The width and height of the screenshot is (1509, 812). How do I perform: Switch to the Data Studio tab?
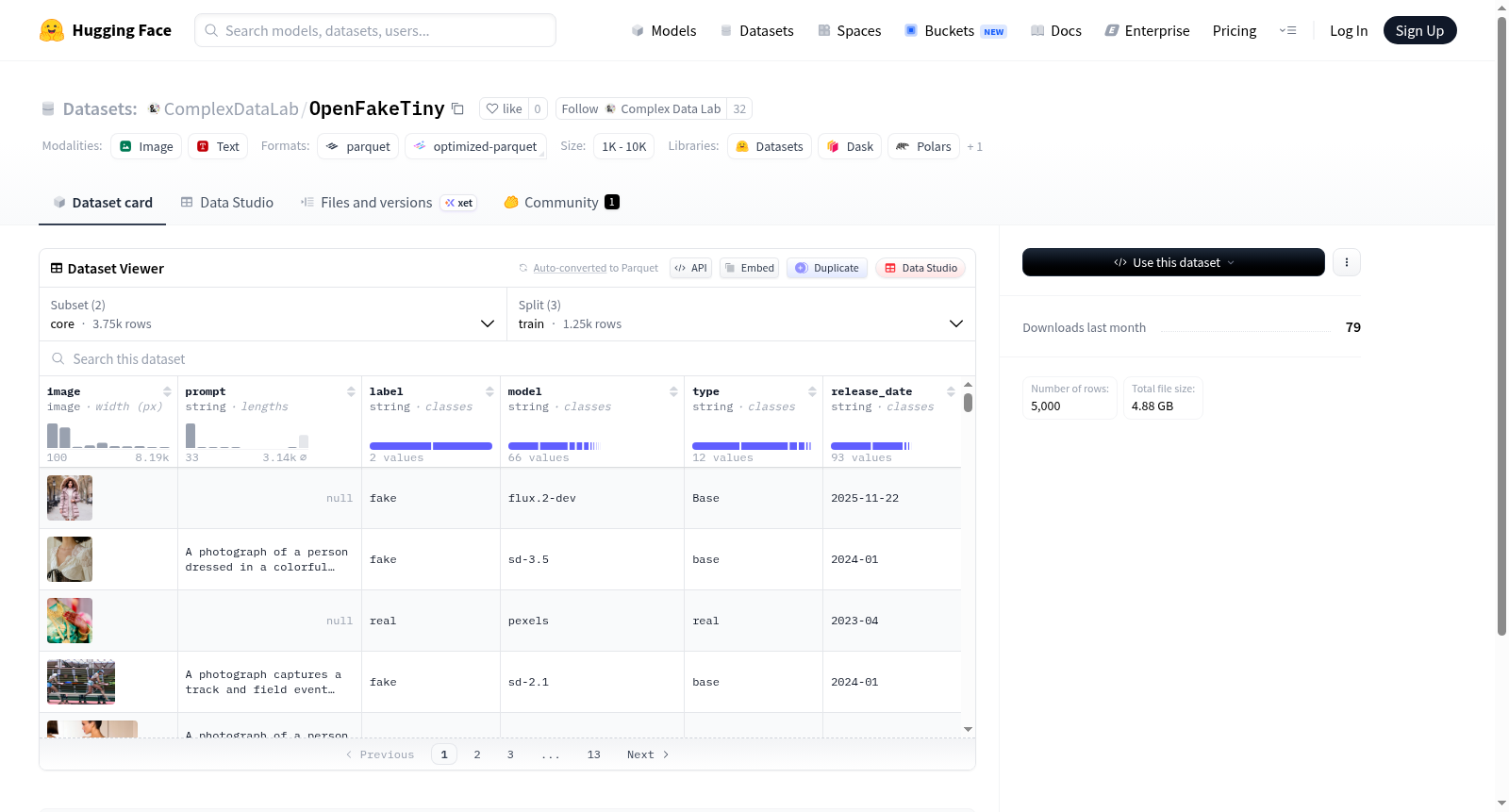pos(227,203)
